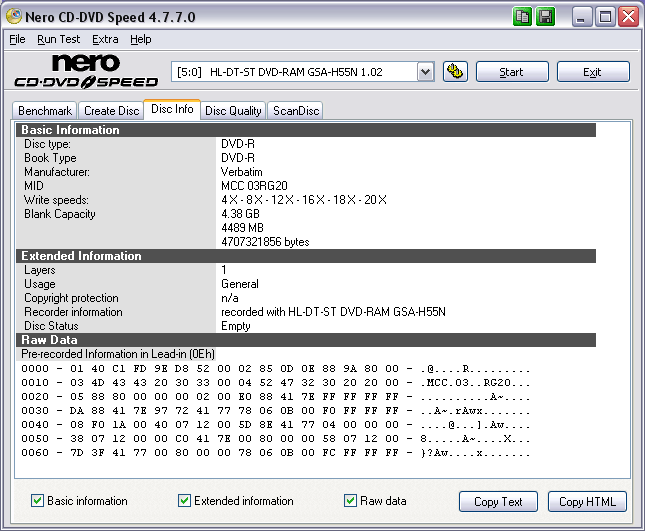Click the raw data row starting 0060
645x531 pixels.
pyautogui.click(x=275, y=452)
